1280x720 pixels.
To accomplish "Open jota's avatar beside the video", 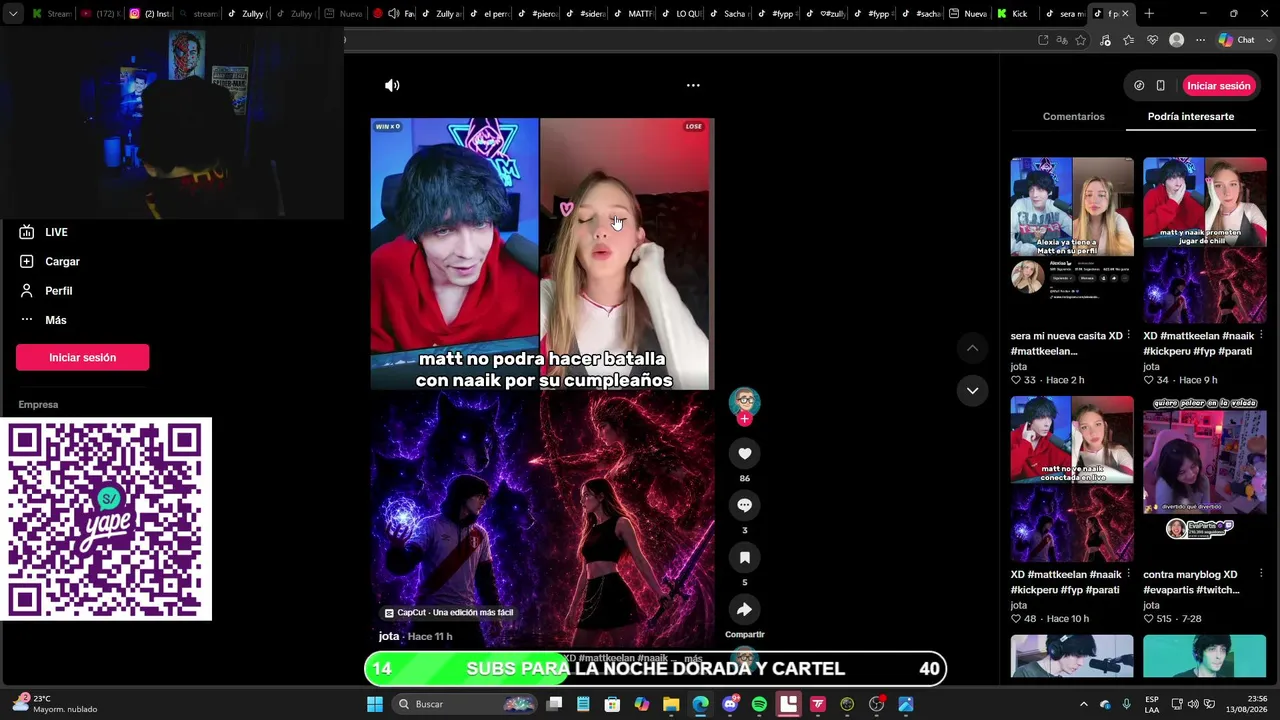I will click(x=744, y=402).
